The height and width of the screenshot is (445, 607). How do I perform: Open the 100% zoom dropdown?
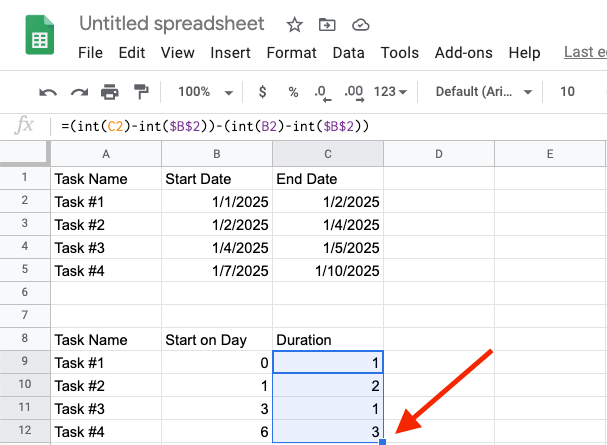coord(204,92)
